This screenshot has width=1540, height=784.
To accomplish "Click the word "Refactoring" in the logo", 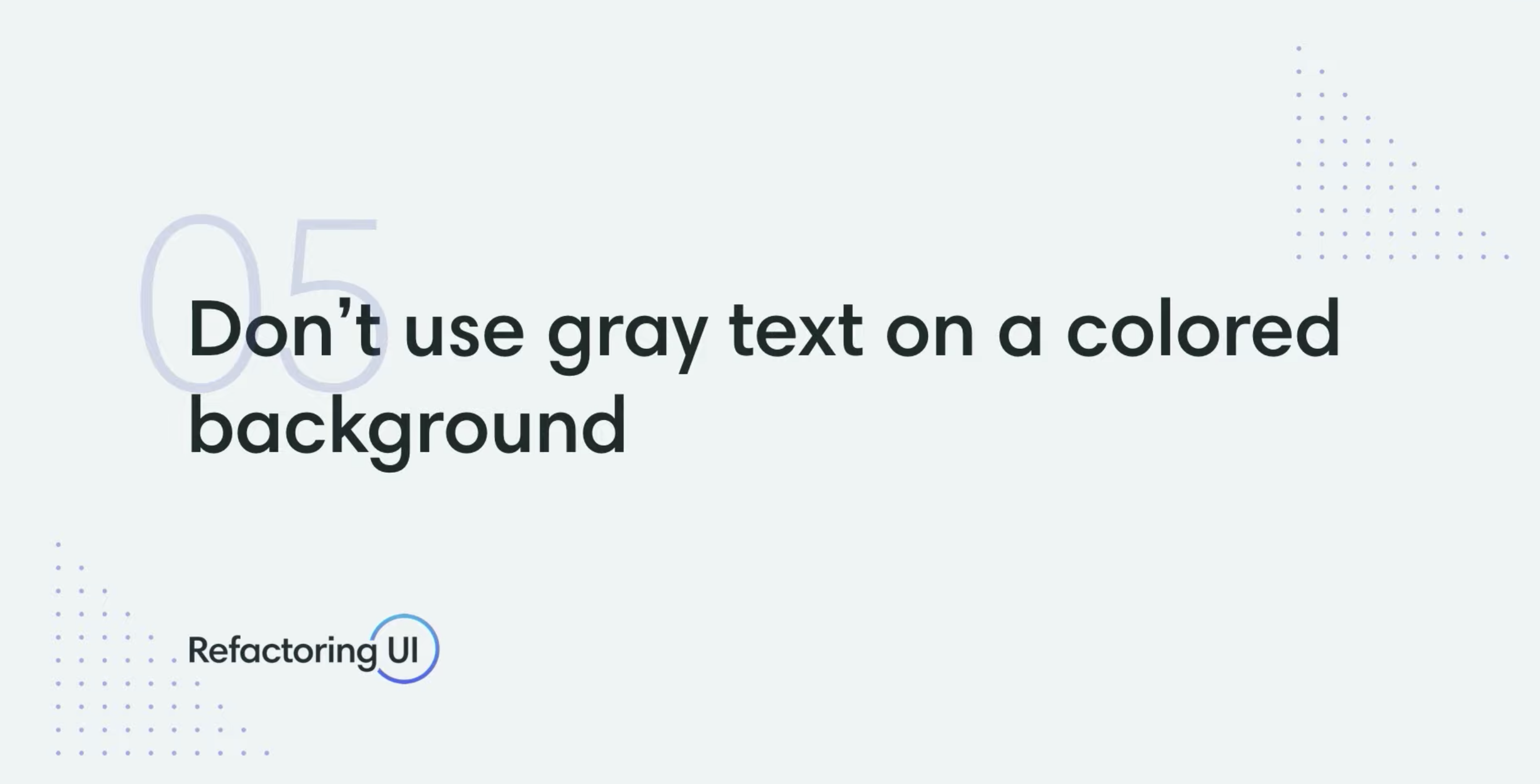I will [x=281, y=651].
